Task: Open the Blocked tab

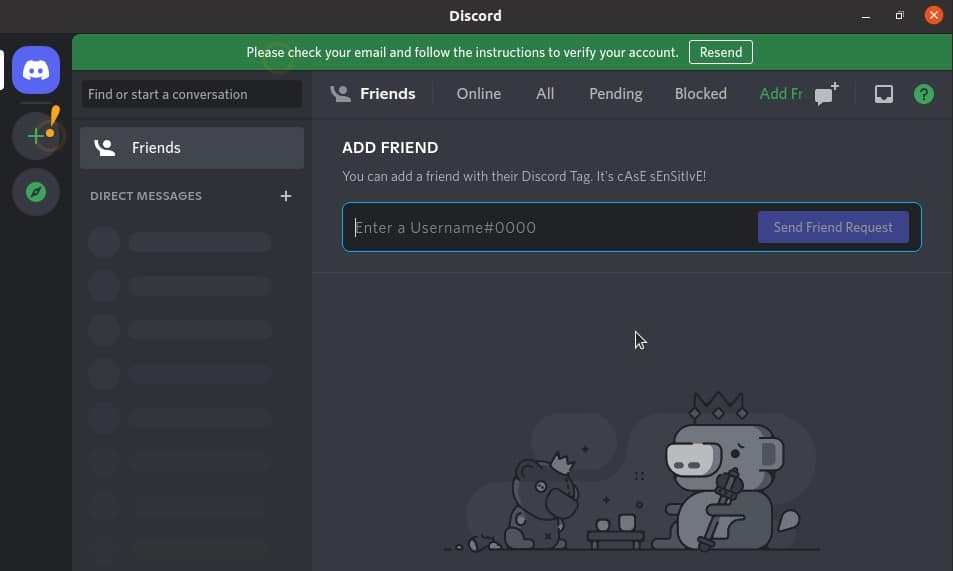Action: (x=700, y=94)
